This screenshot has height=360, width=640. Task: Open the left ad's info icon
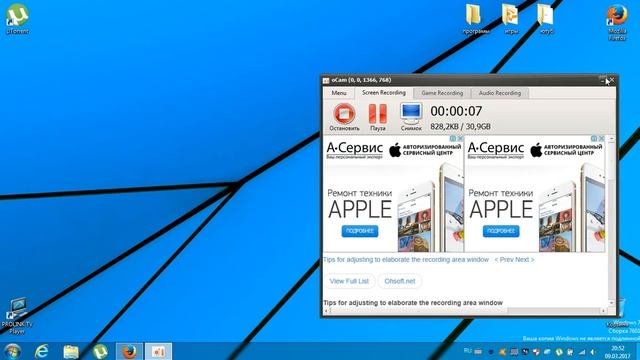[453, 139]
